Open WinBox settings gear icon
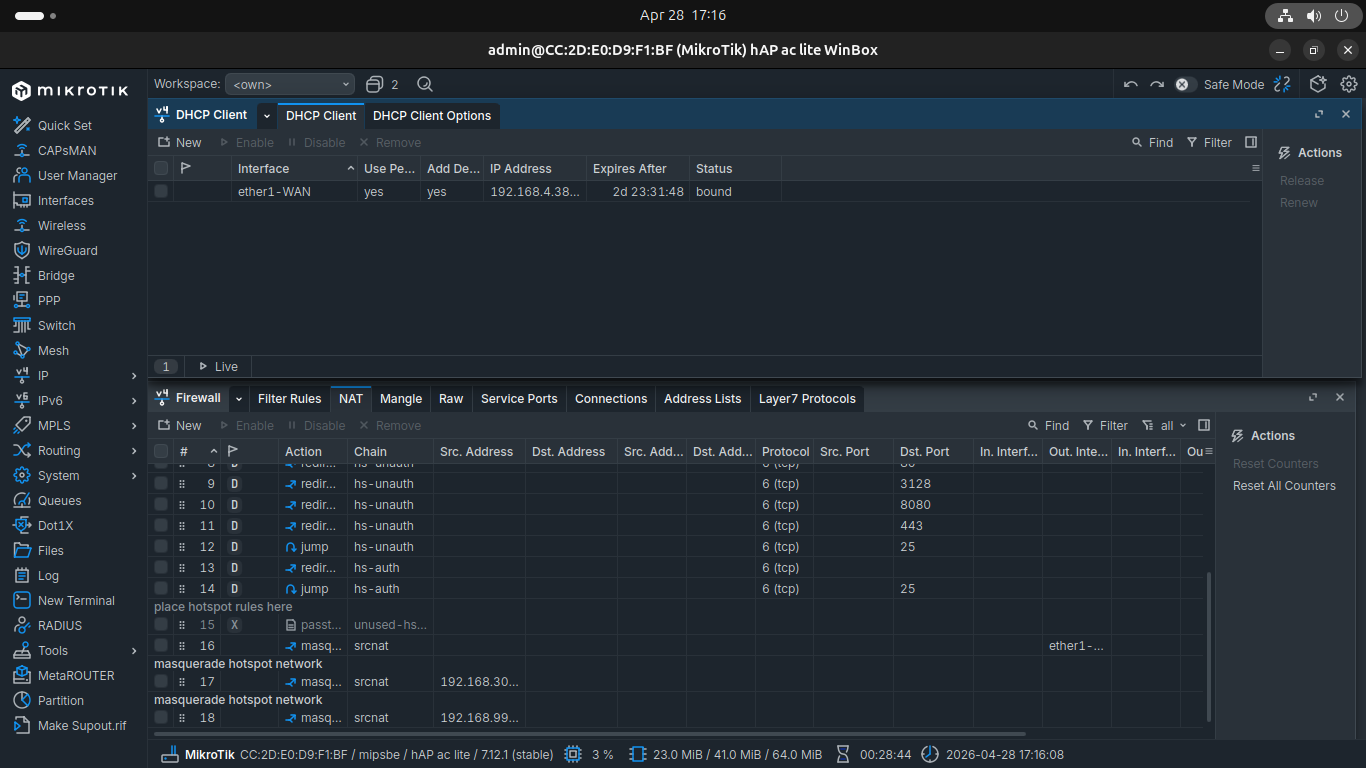Screen dimensions: 1366x768 click(x=1348, y=84)
